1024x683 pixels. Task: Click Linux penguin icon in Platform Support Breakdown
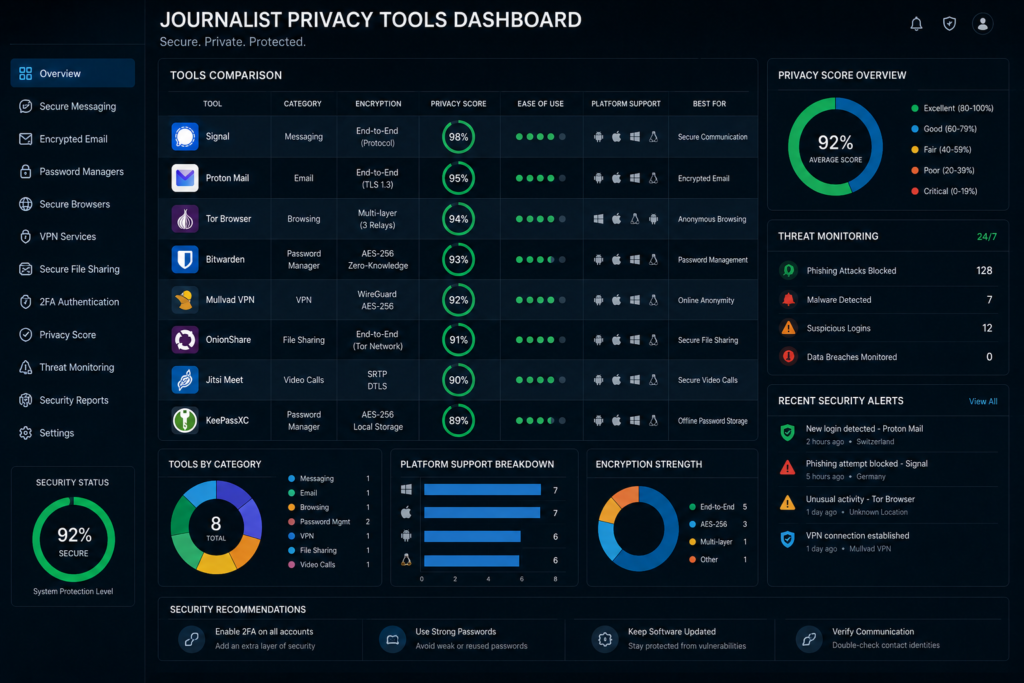tap(406, 560)
